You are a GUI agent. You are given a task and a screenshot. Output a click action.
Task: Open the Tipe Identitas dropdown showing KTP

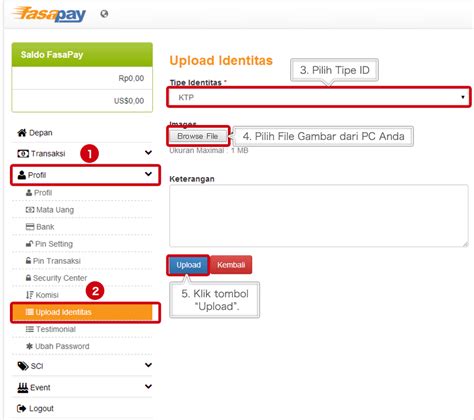point(319,97)
